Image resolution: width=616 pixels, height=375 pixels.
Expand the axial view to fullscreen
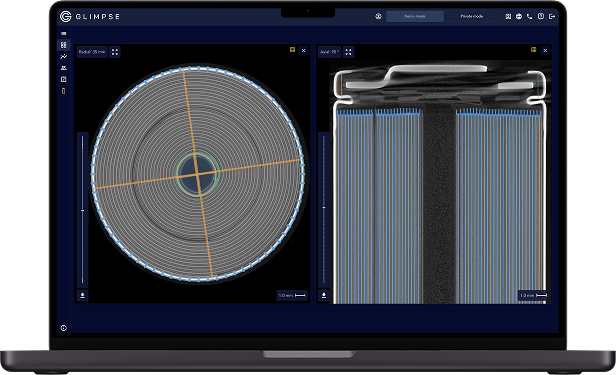(348, 52)
